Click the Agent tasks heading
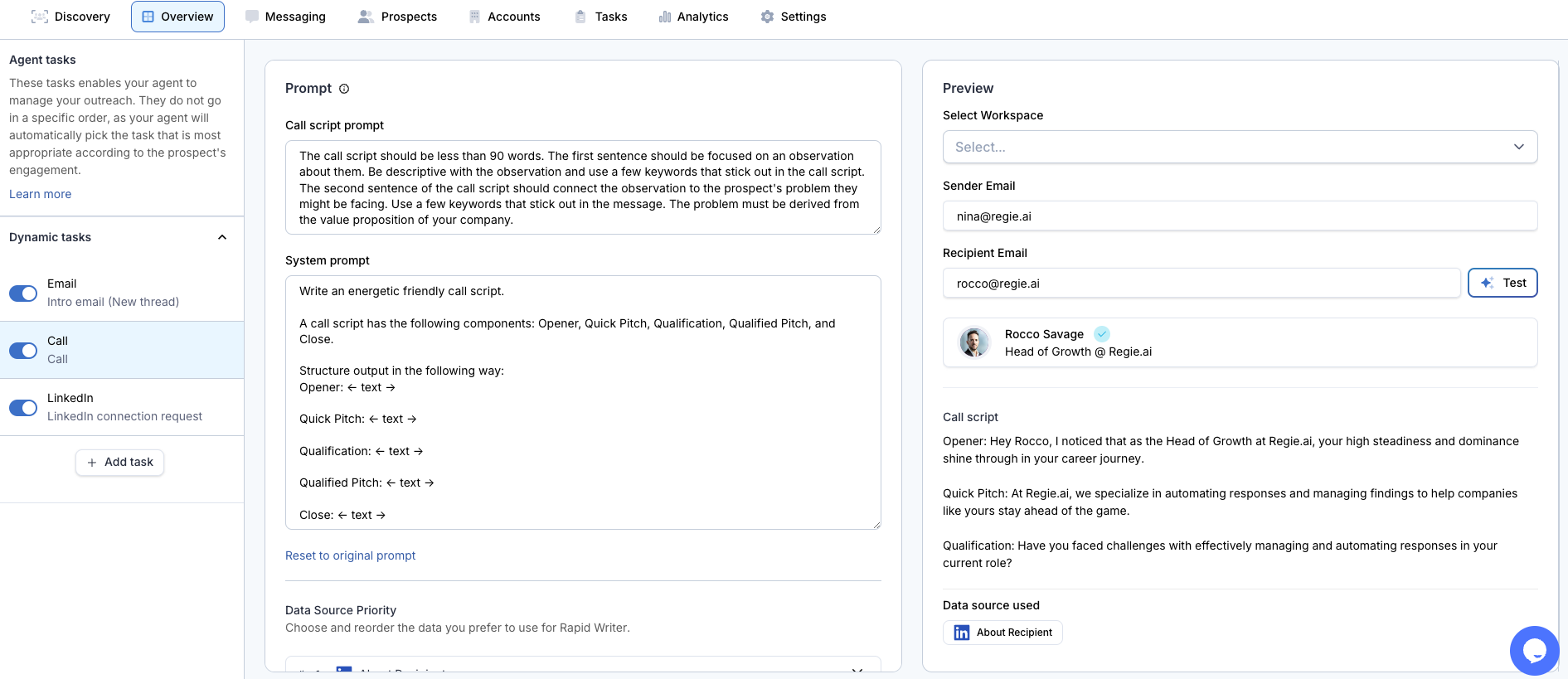 click(x=42, y=60)
